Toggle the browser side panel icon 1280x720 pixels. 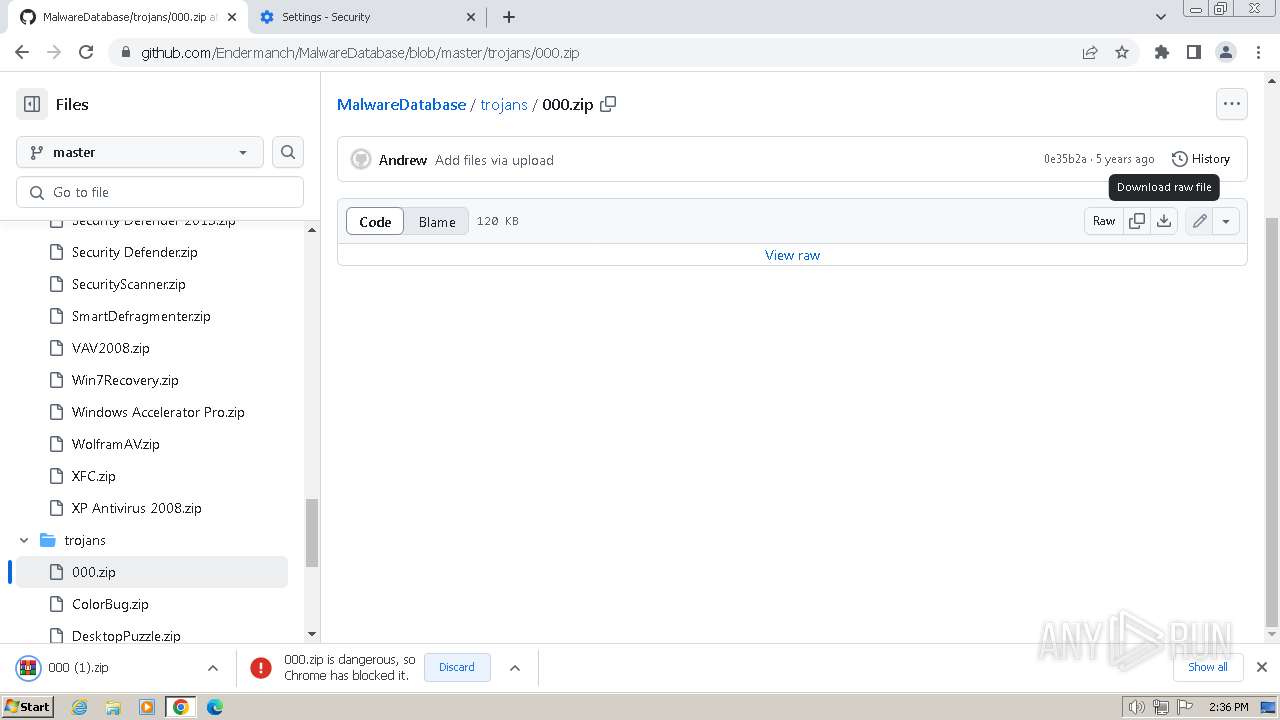pyautogui.click(x=1194, y=53)
